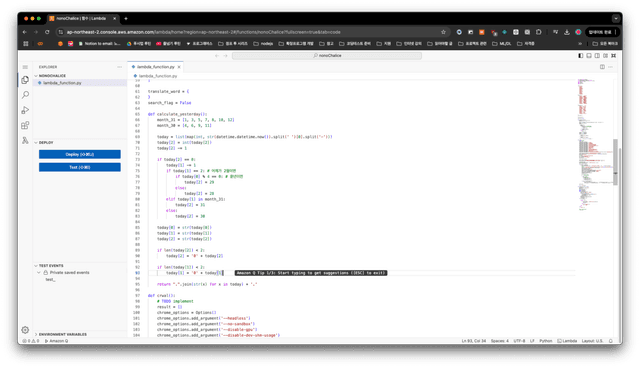Go forward in editor navigation history
This screenshot has height=368, width=640.
click(x=225, y=55)
